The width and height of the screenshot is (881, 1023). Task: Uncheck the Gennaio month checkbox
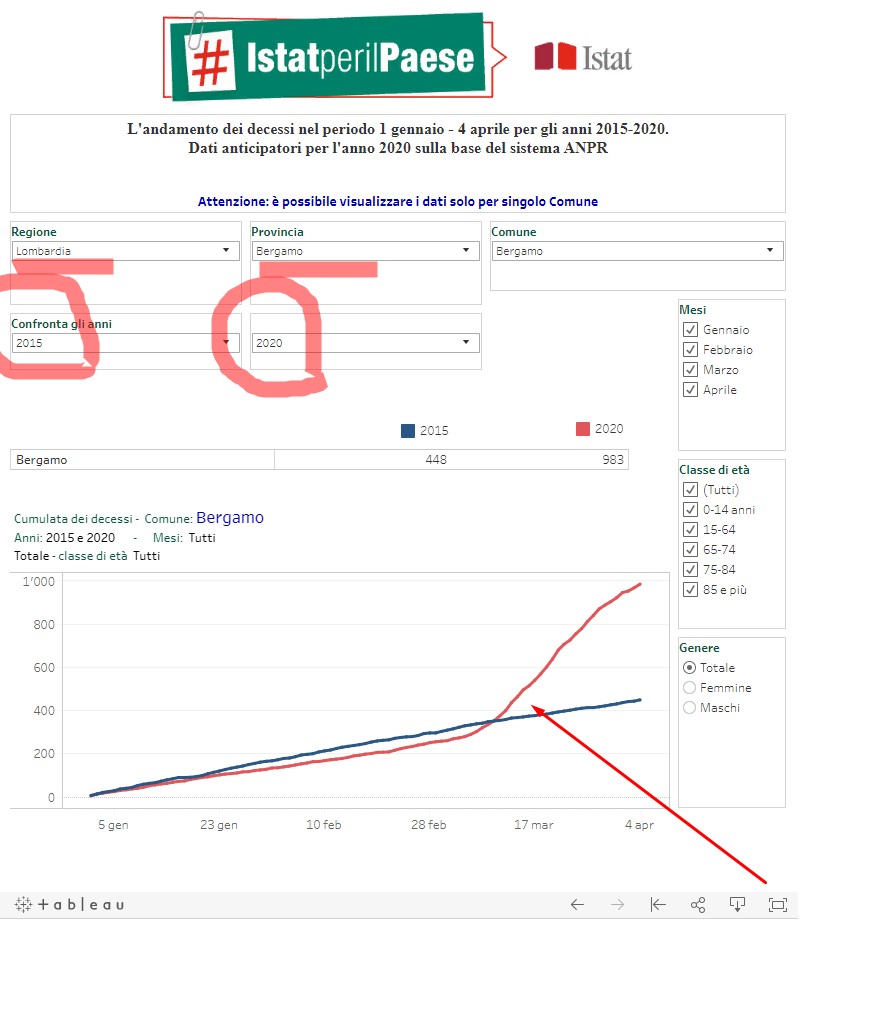(x=690, y=330)
